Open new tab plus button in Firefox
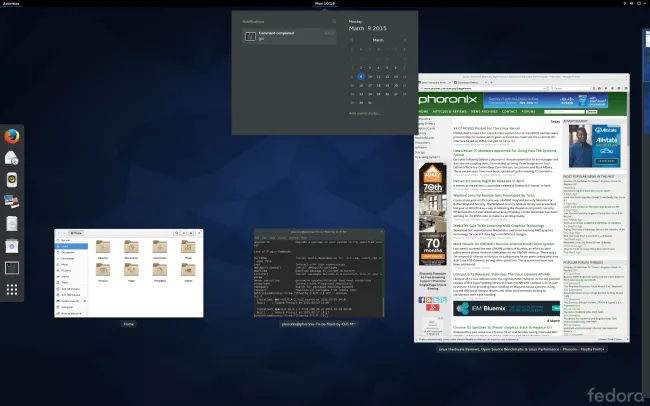 [x=492, y=83]
